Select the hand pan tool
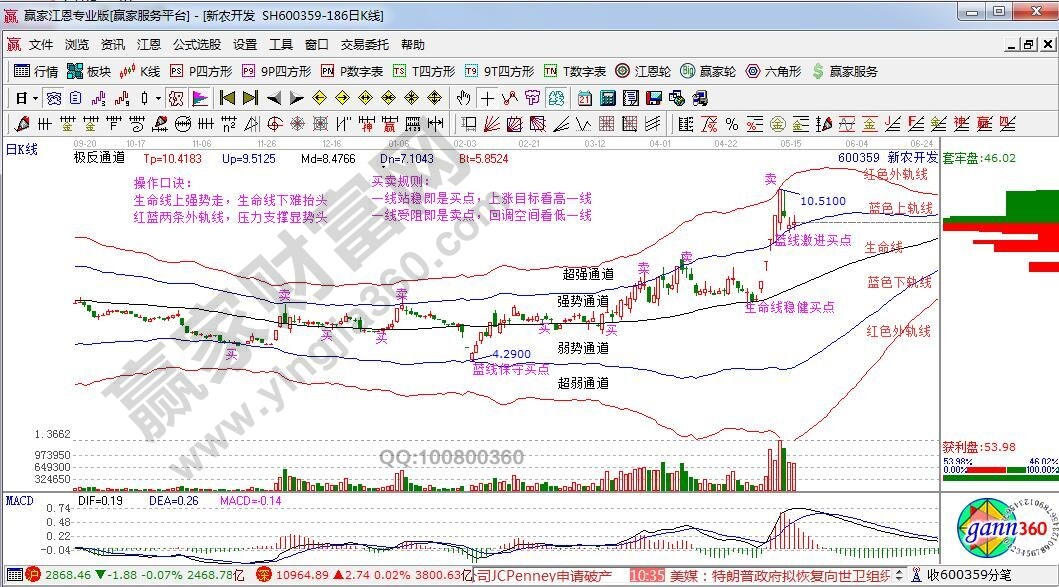Screen dimensions: 1059x587 (463, 98)
